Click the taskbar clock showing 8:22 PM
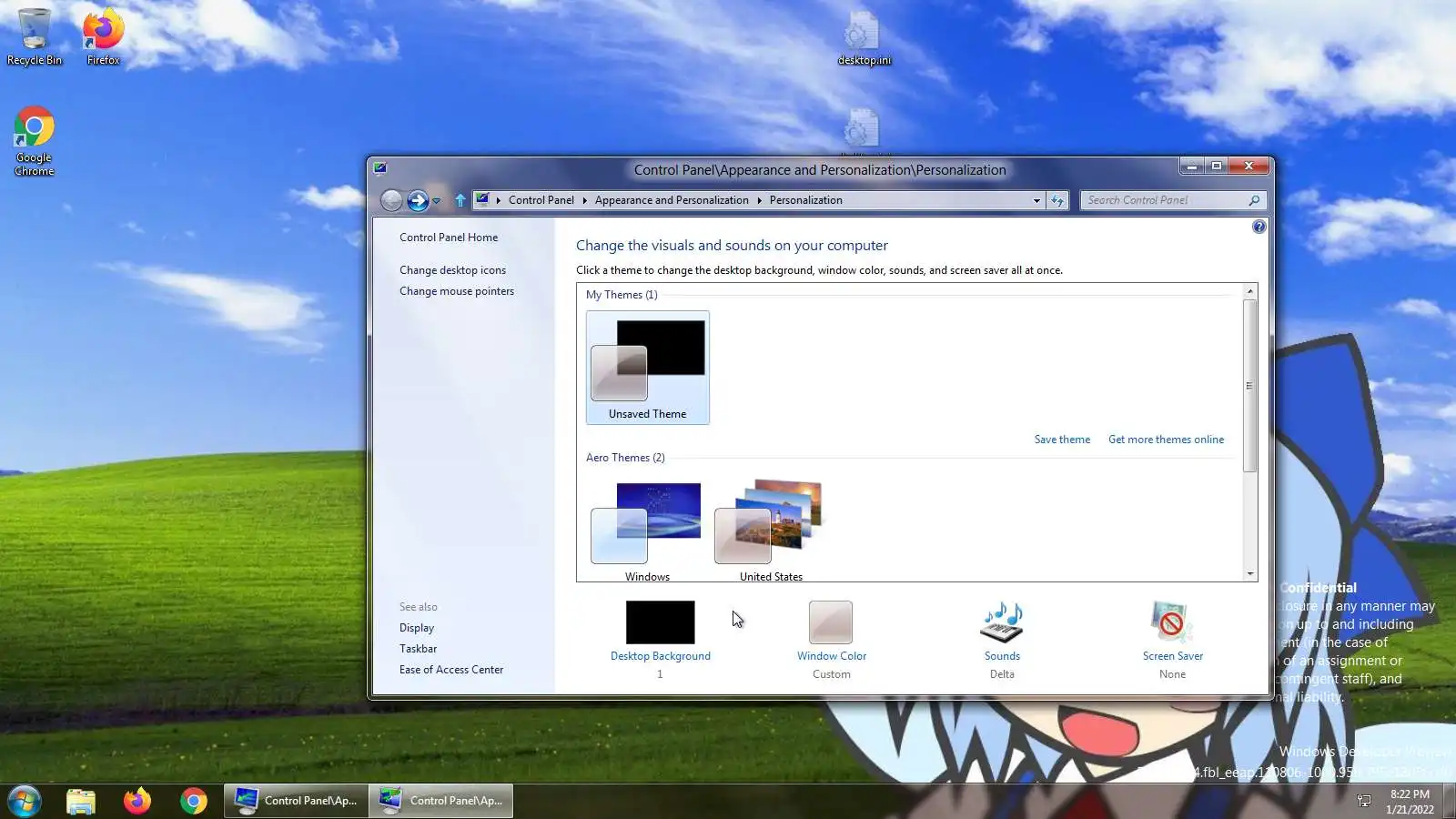Image resolution: width=1456 pixels, height=819 pixels. click(1410, 802)
